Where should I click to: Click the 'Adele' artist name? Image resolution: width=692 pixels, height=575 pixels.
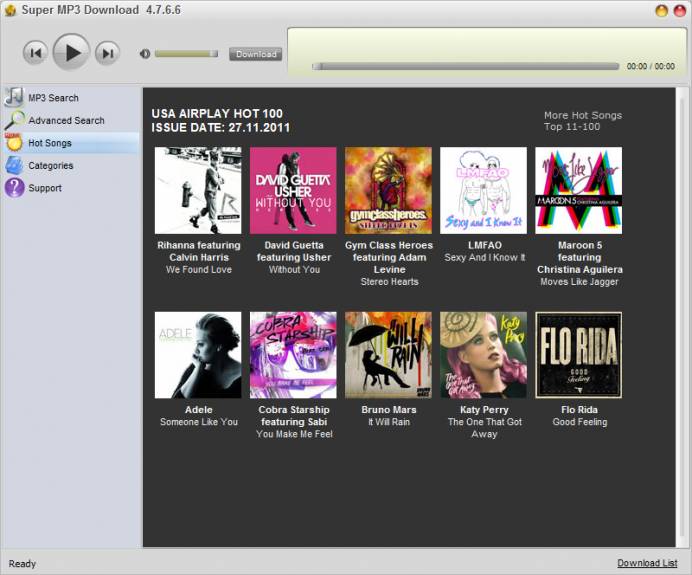tap(199, 410)
